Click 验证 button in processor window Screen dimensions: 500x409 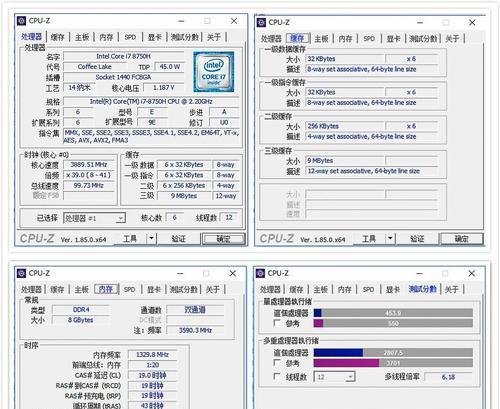tap(179, 239)
